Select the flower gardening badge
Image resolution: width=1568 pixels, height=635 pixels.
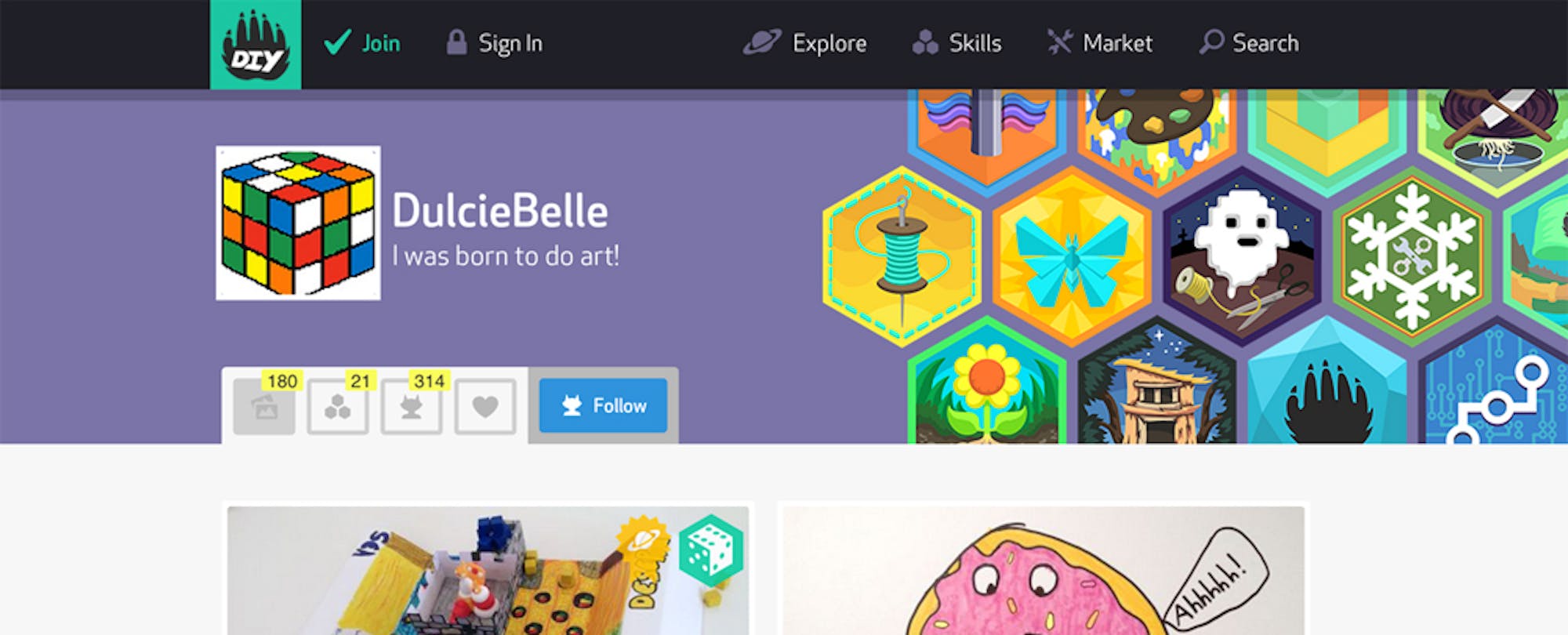pyautogui.click(x=987, y=381)
